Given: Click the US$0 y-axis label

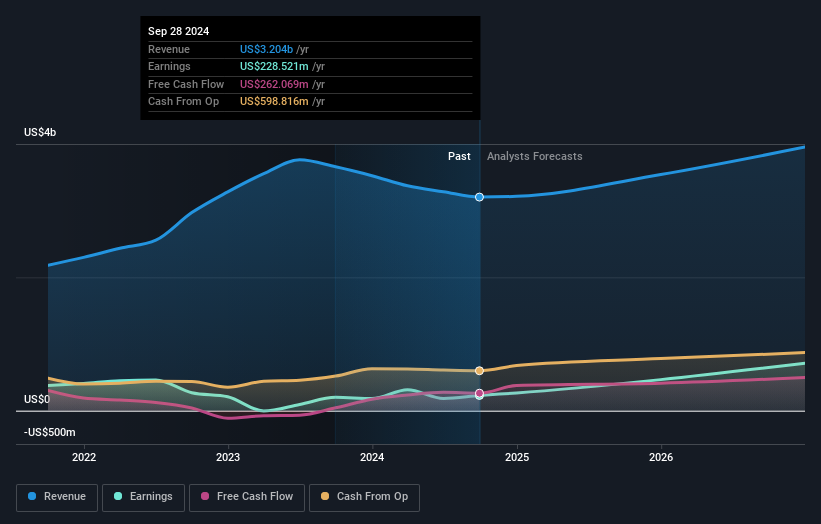Looking at the screenshot, I should (37, 399).
